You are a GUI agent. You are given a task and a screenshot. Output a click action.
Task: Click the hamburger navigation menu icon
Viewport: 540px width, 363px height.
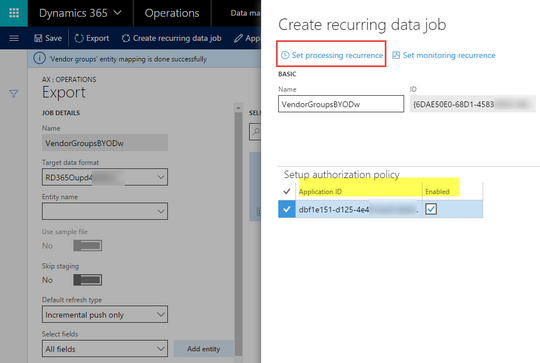pos(14,38)
